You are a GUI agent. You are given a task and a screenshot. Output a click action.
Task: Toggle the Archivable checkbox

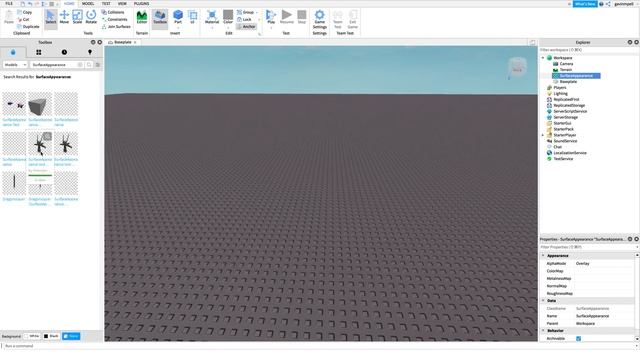click(578, 338)
